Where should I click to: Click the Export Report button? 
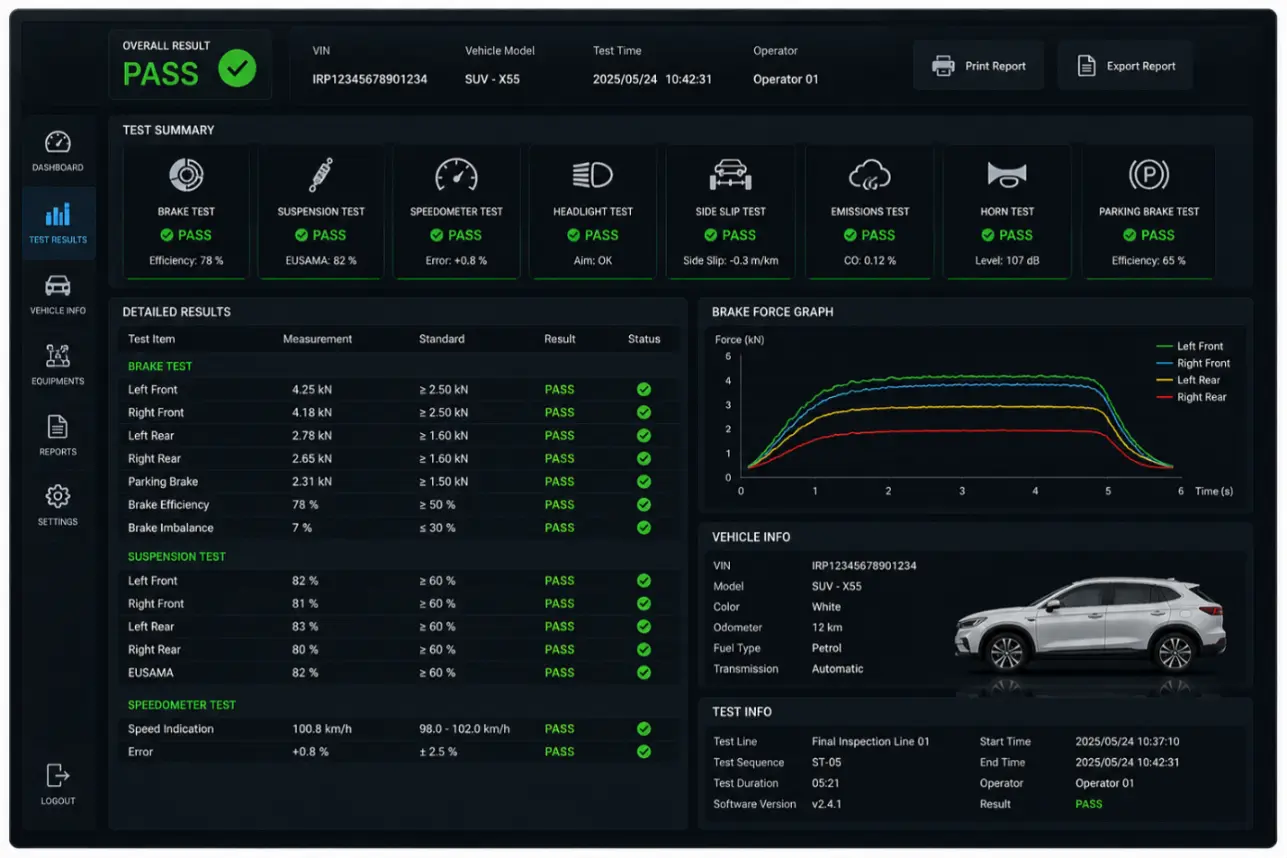(1125, 66)
